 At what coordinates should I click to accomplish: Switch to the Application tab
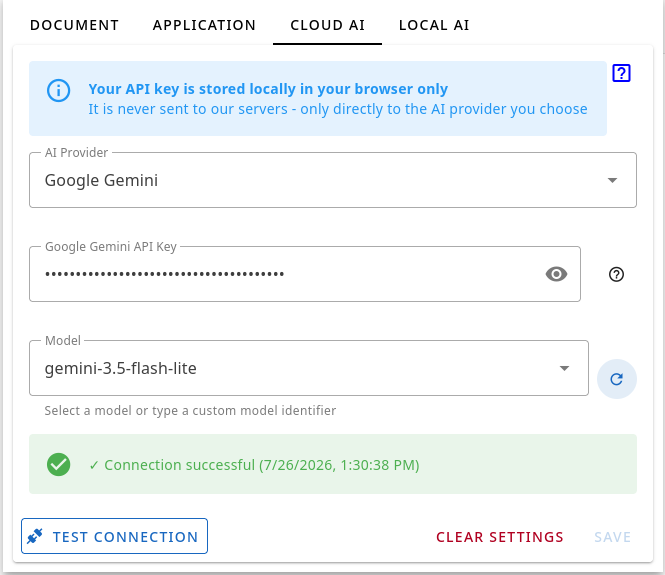tap(204, 25)
